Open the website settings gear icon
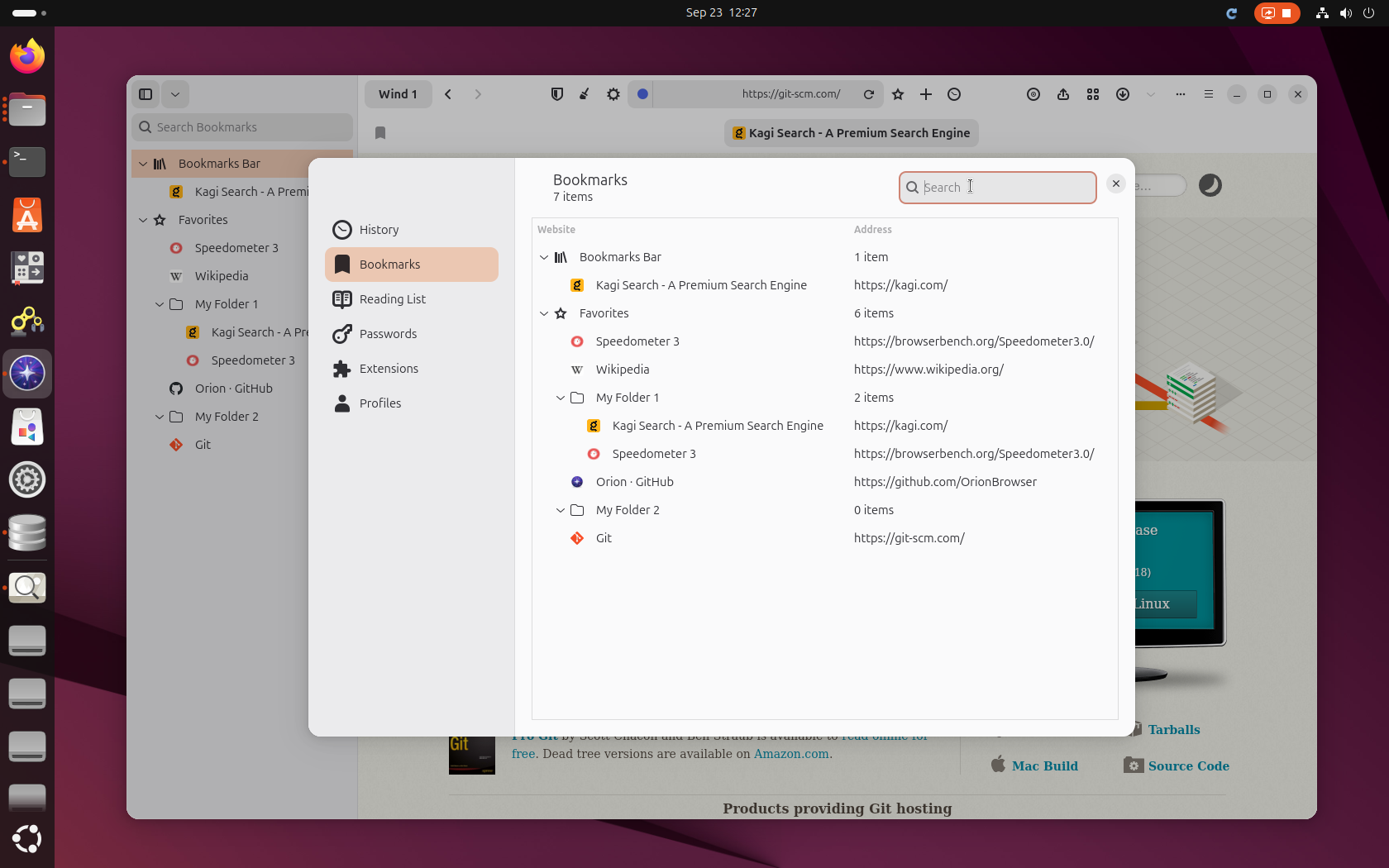Viewport: 1389px width, 868px height. pos(613,94)
